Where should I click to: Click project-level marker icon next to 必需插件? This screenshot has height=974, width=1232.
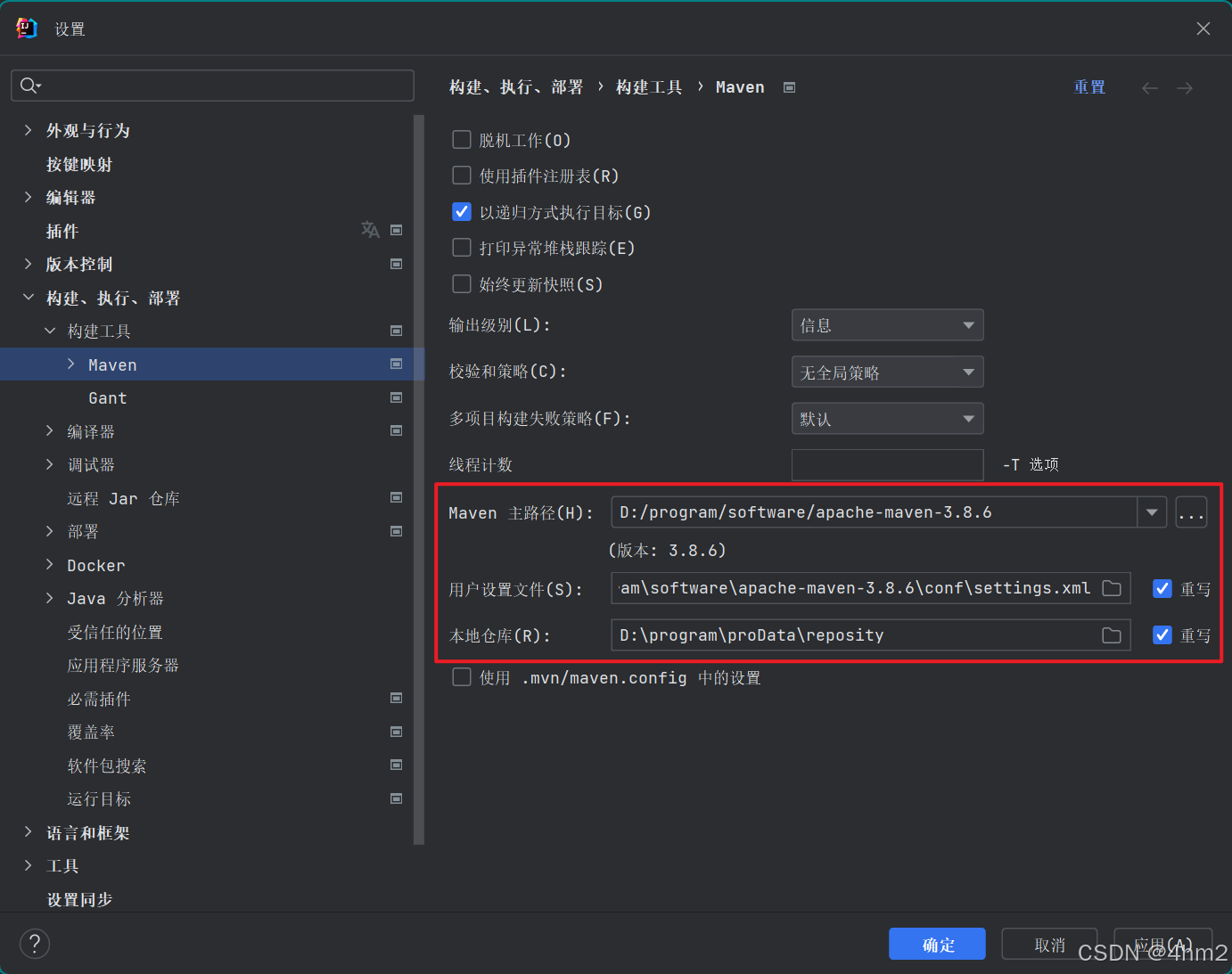pos(397,698)
